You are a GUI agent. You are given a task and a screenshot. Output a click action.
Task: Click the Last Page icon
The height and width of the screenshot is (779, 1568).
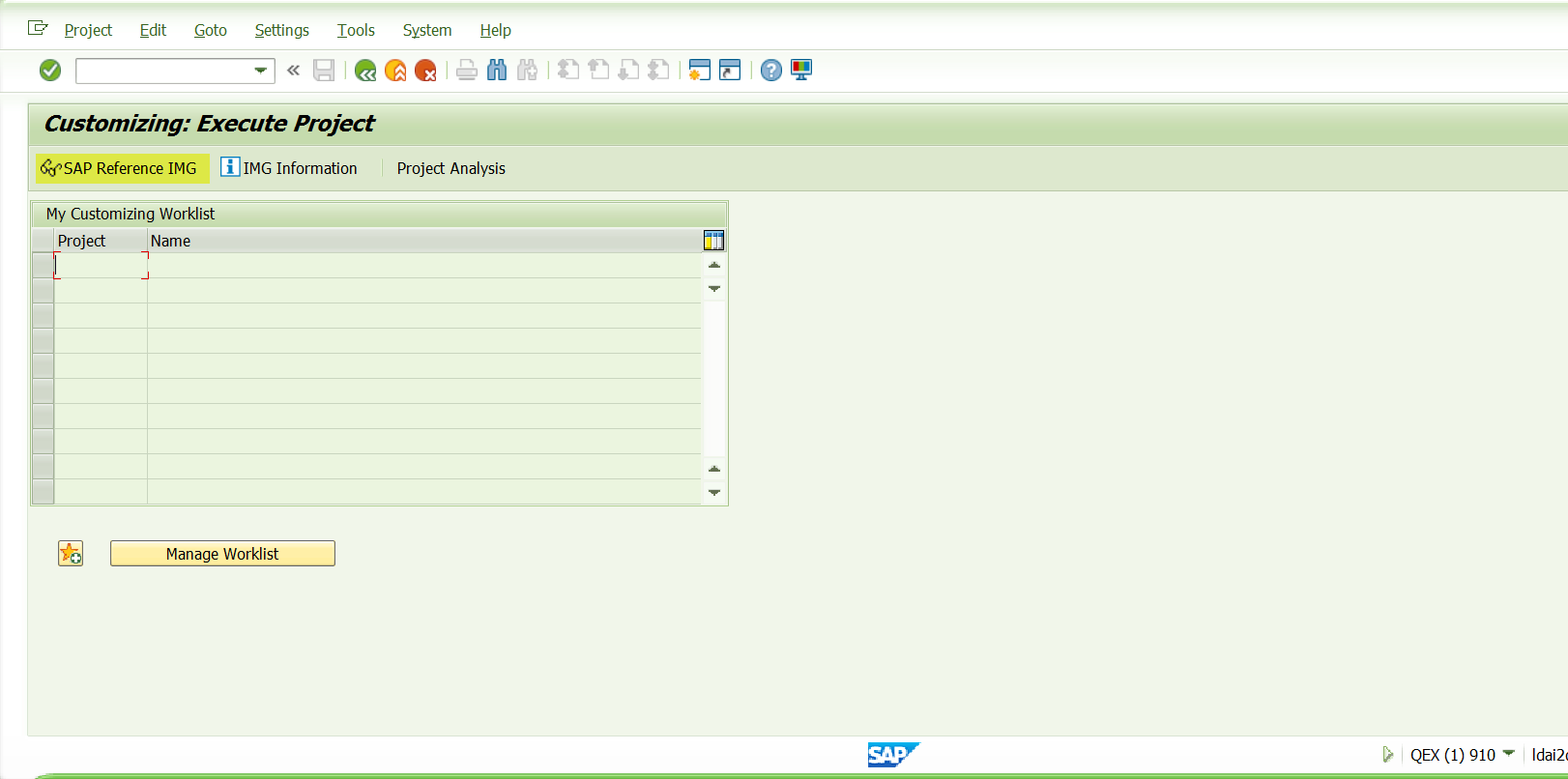tap(658, 71)
